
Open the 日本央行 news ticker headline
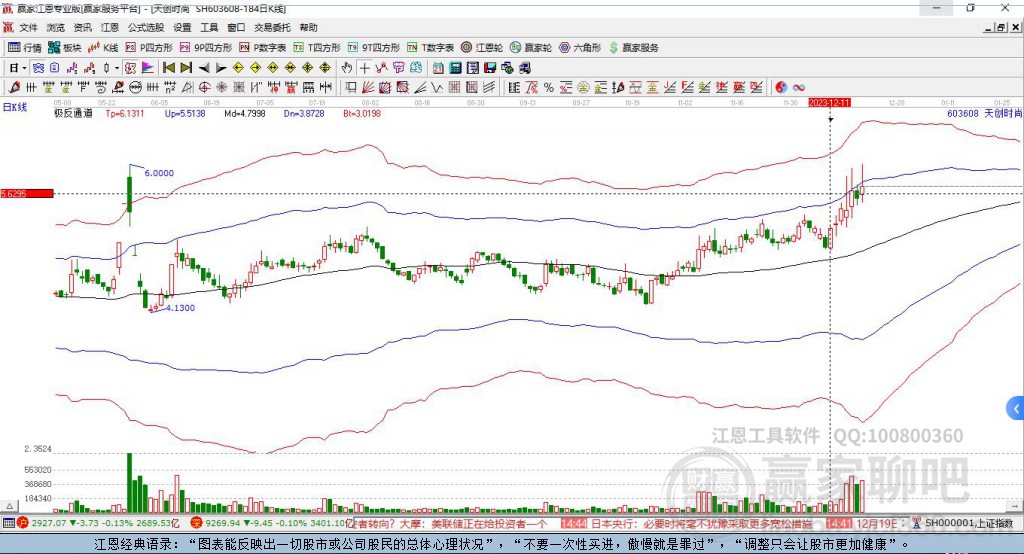coord(701,523)
